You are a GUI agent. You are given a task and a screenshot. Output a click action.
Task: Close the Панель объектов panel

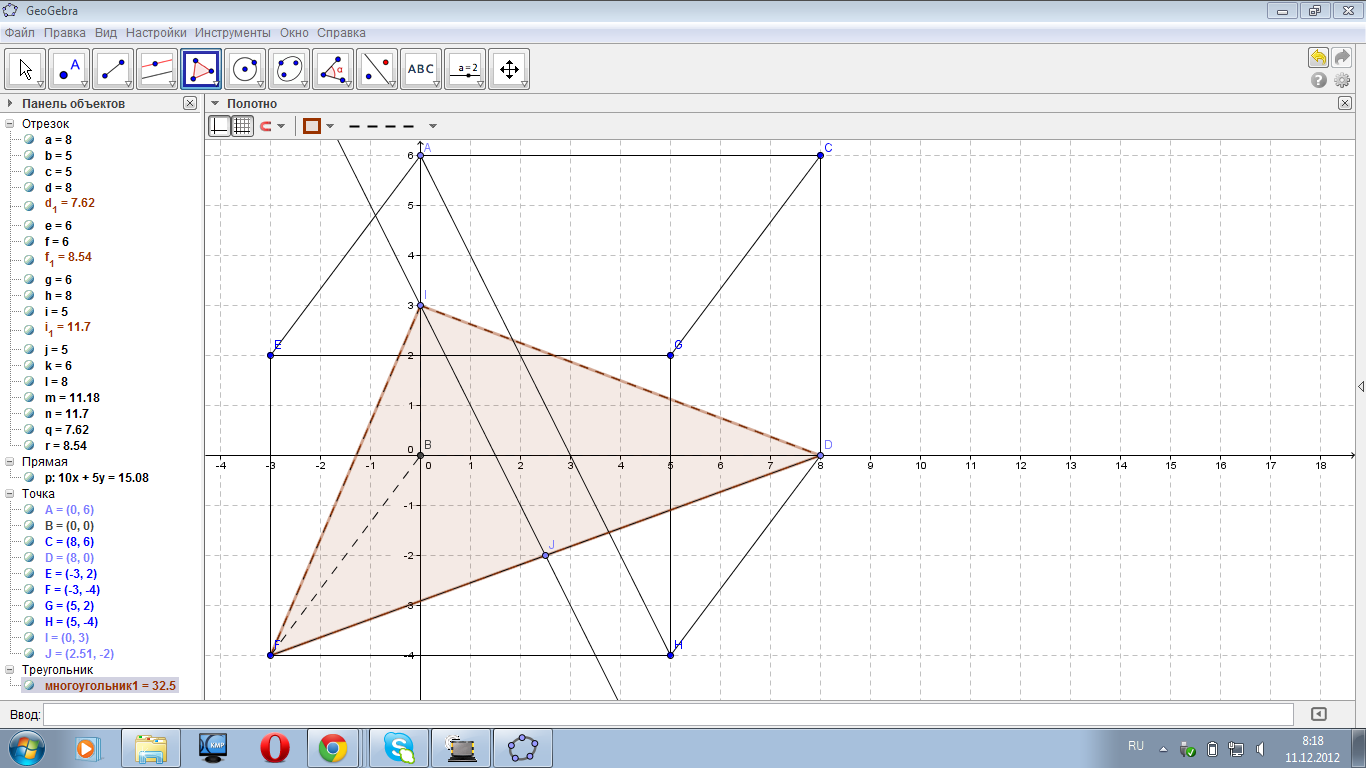(x=190, y=103)
